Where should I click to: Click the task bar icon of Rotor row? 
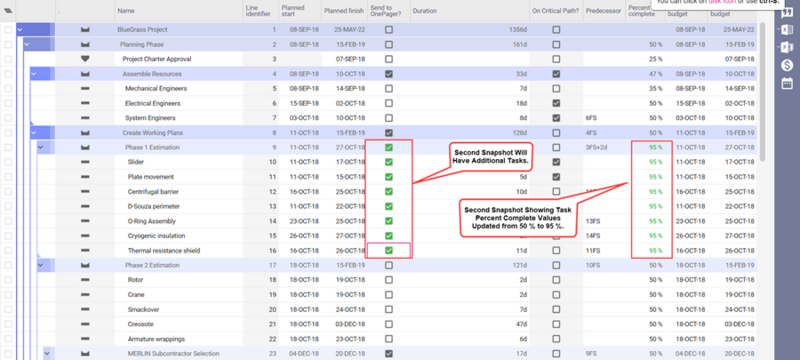tap(85, 280)
